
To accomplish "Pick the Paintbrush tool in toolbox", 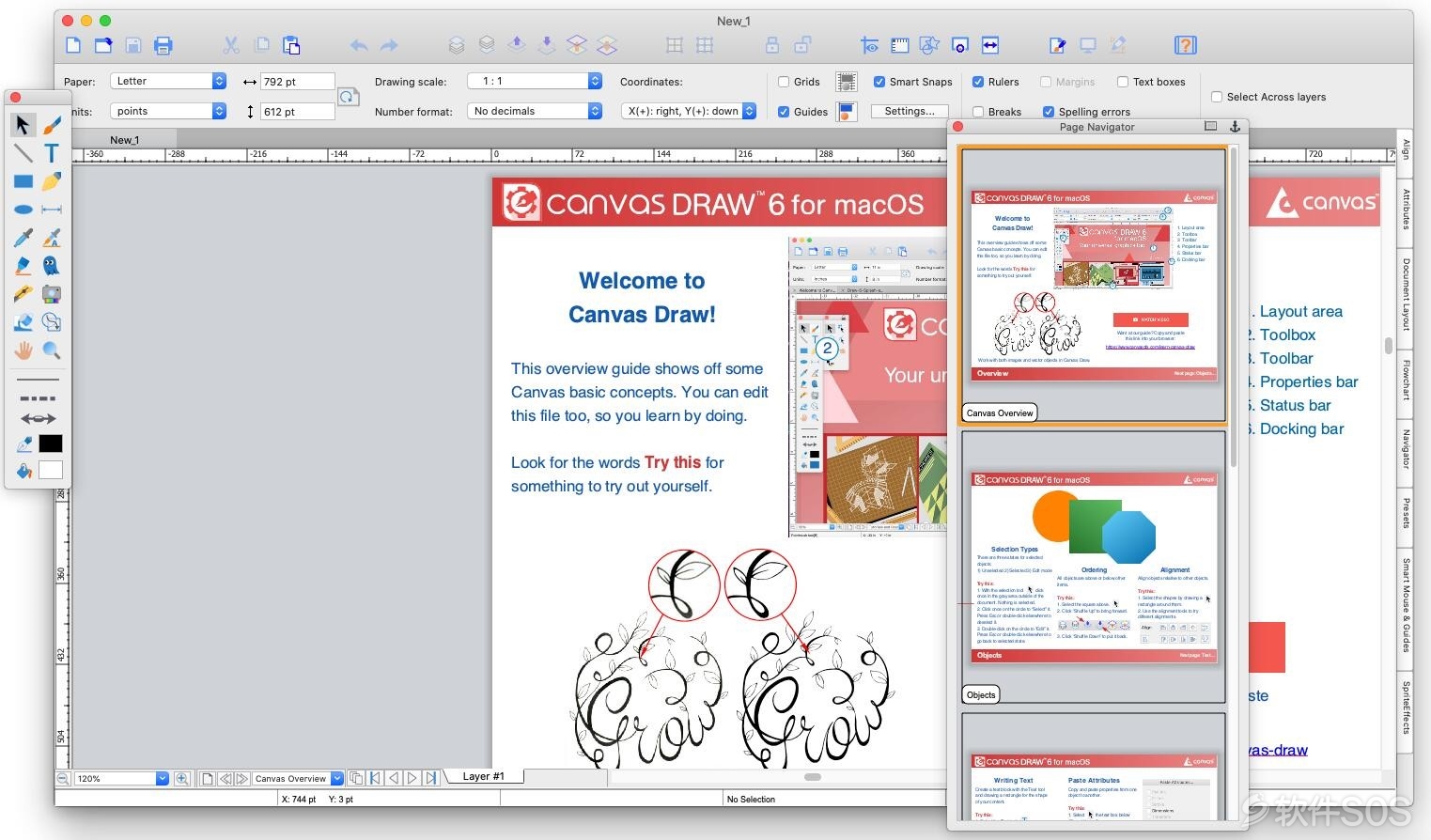I will coord(52,124).
